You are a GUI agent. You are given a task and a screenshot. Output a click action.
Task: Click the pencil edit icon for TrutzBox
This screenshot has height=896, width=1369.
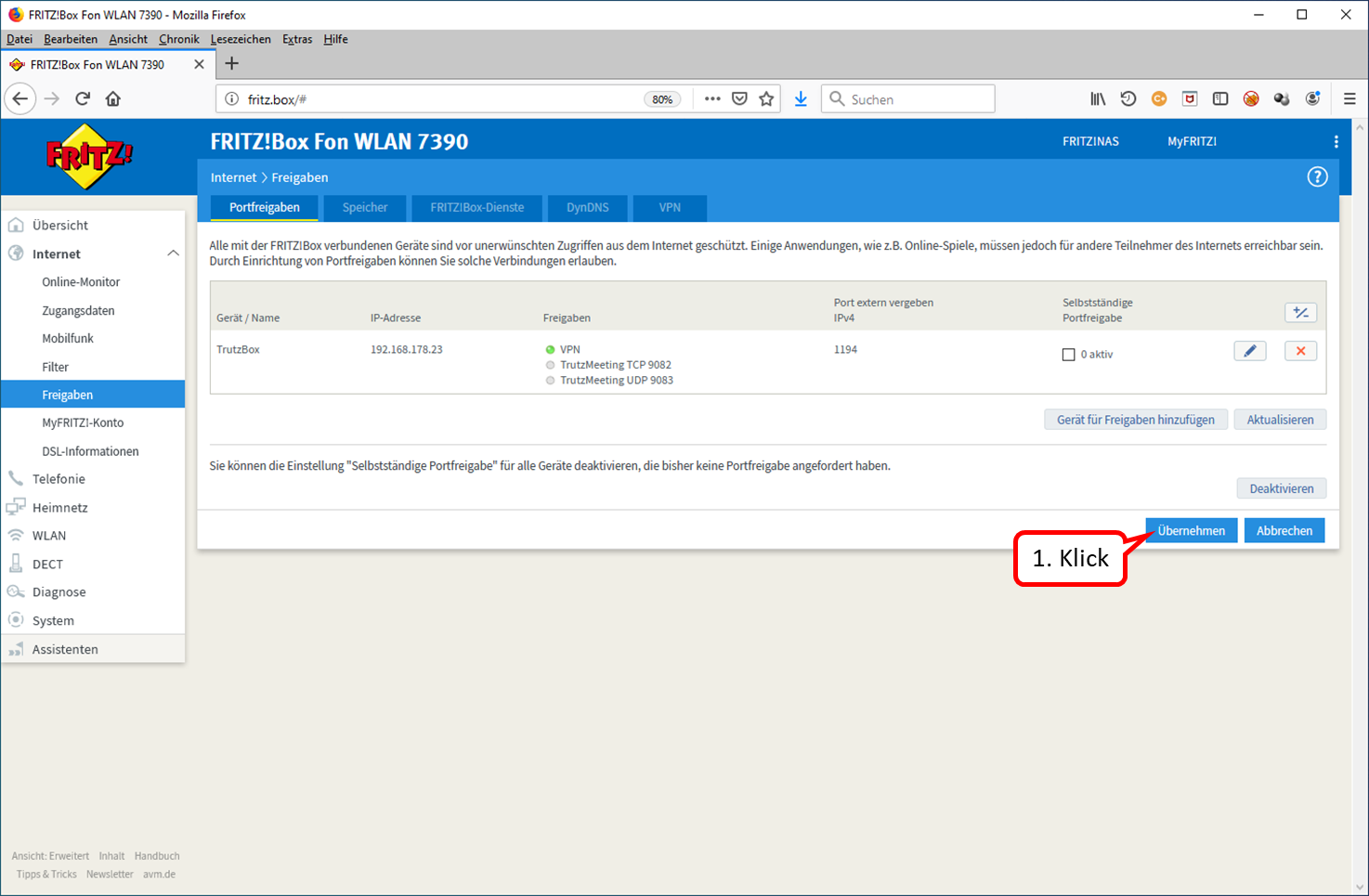click(x=1249, y=351)
